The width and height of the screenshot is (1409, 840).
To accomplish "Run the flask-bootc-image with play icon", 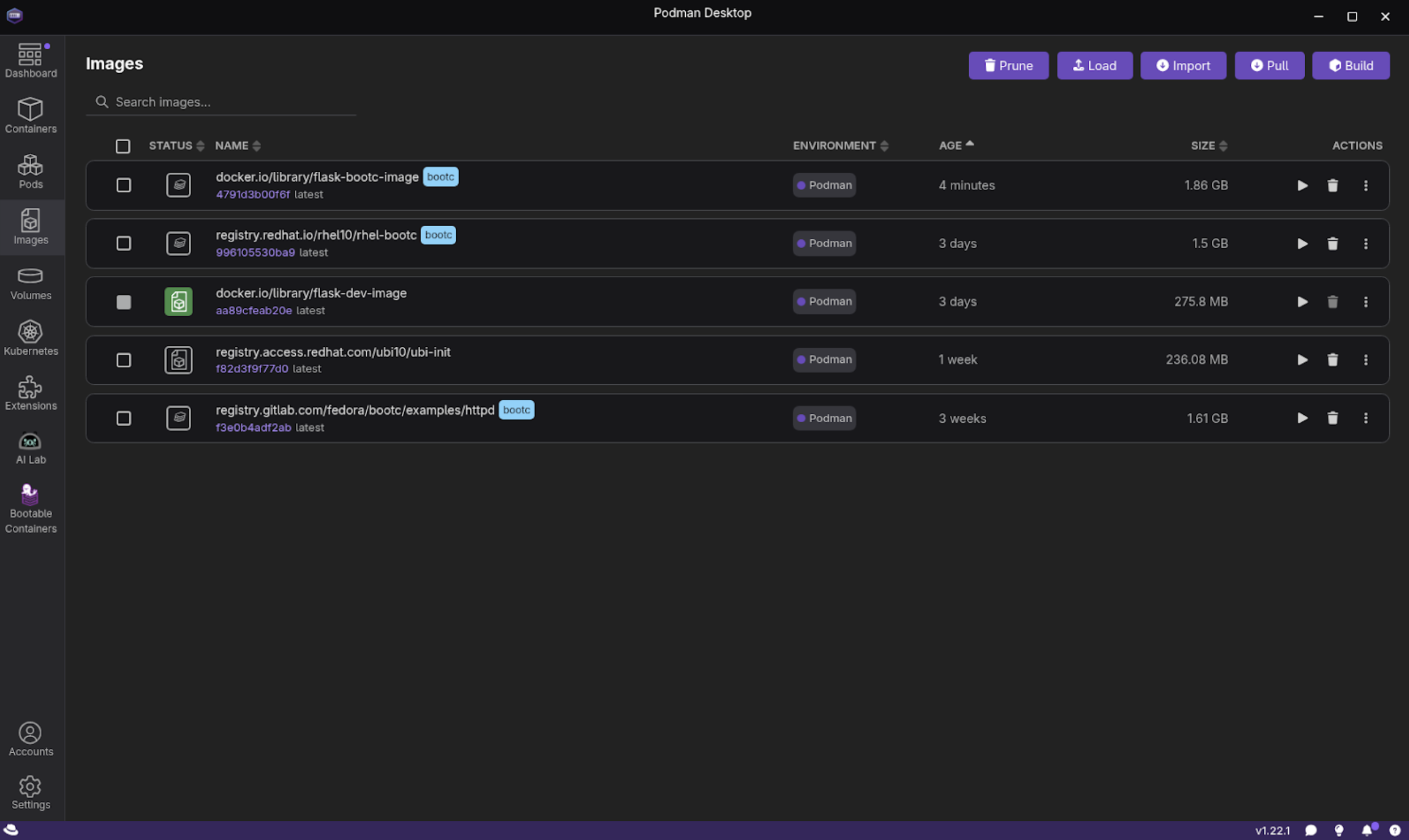I will click(x=1302, y=185).
